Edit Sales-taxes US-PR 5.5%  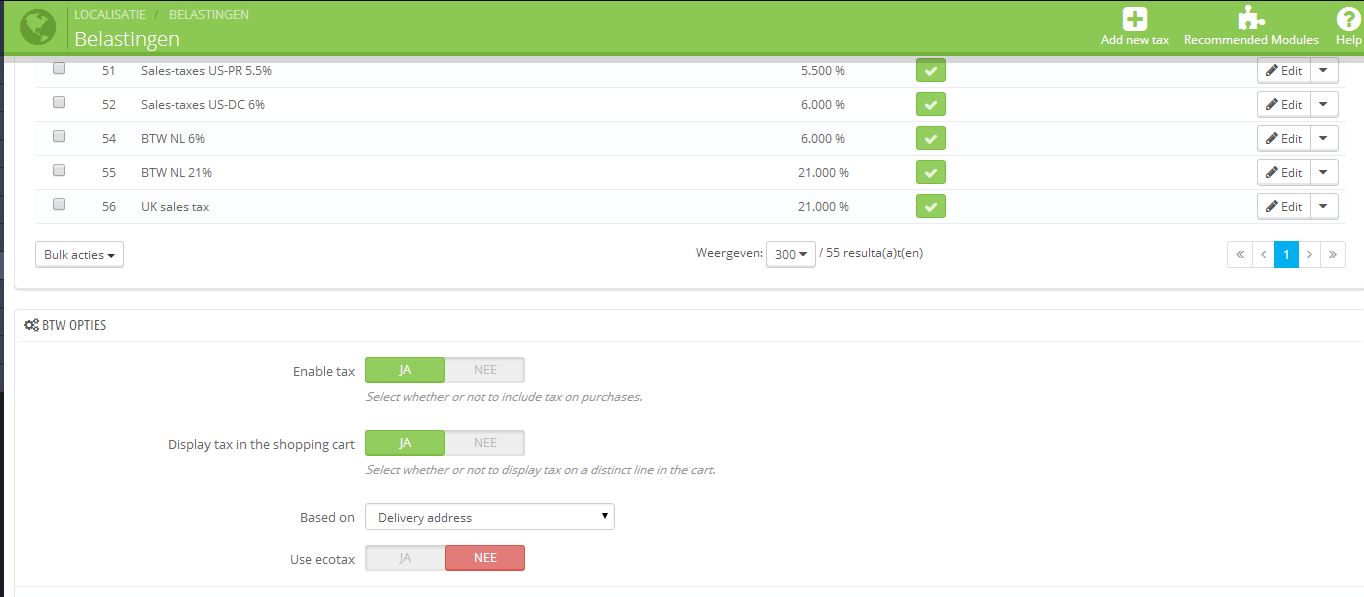tap(1283, 71)
